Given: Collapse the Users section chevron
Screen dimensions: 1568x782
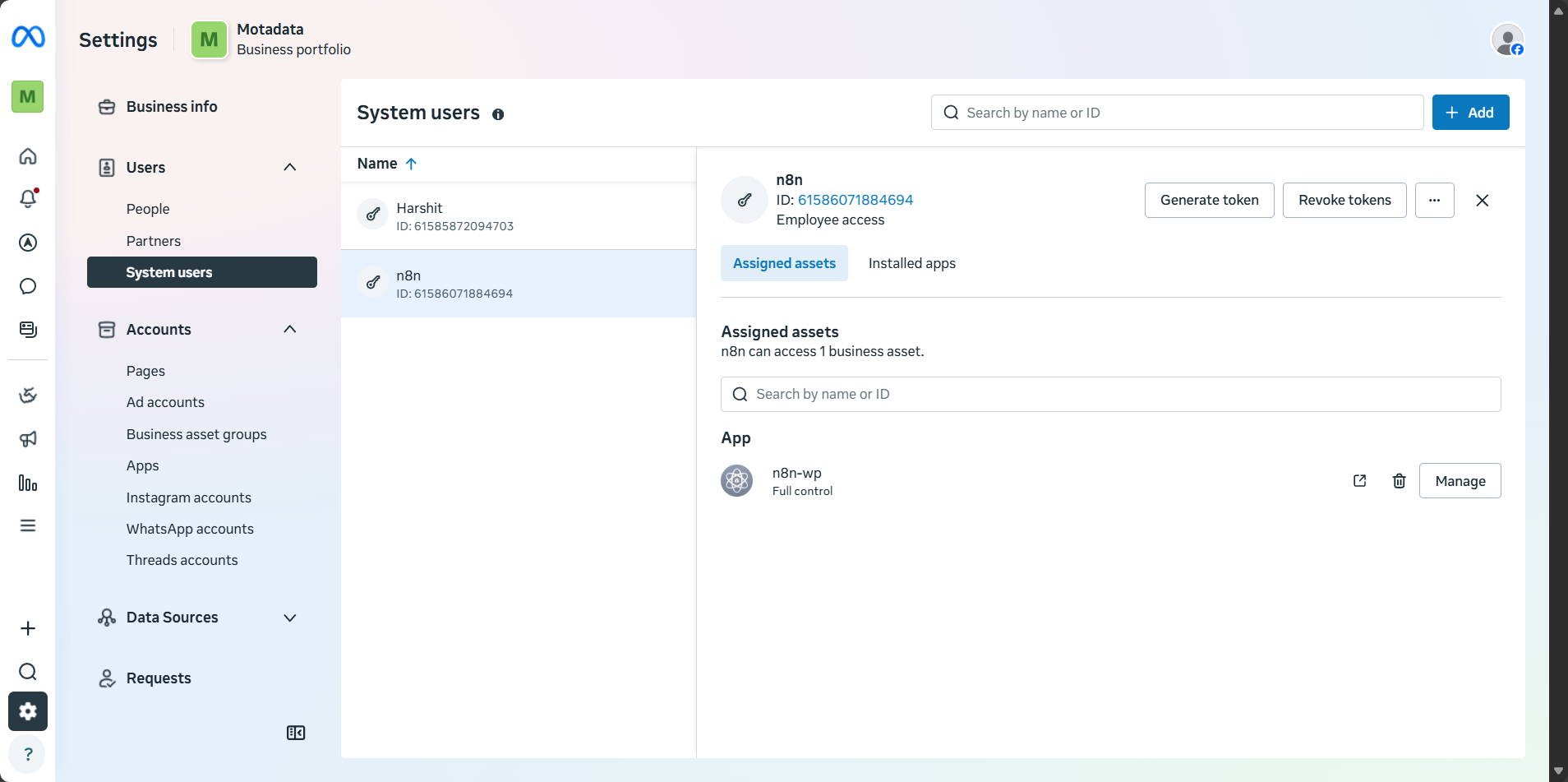Looking at the screenshot, I should click(x=290, y=167).
